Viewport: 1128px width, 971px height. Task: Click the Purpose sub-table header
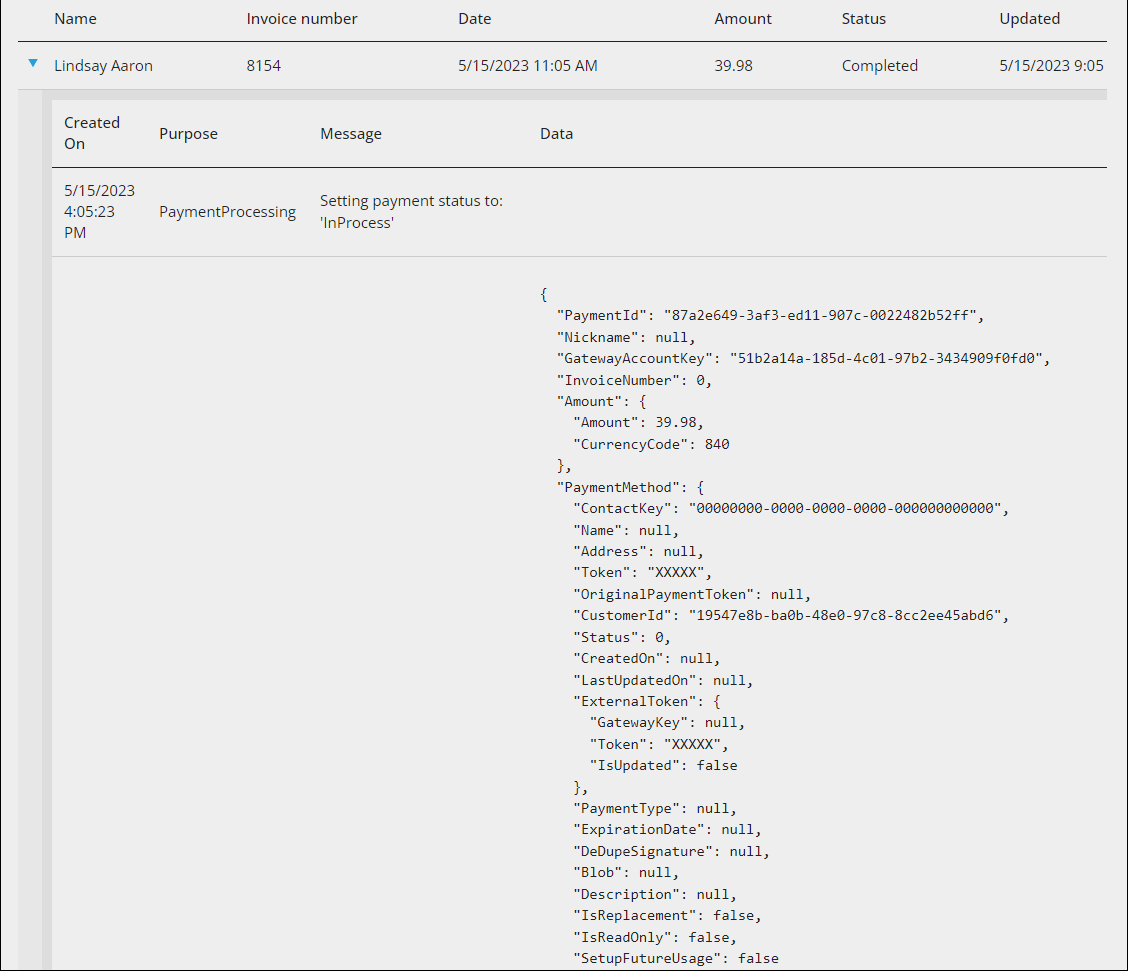tap(188, 134)
